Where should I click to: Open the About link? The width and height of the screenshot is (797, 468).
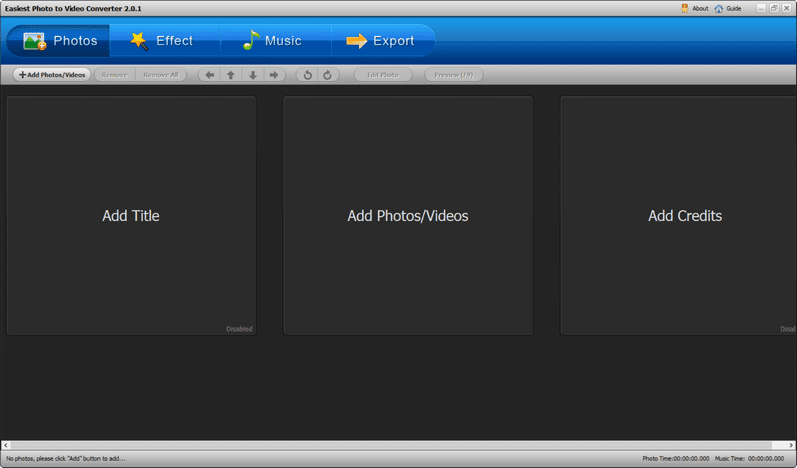pyautogui.click(x=695, y=8)
